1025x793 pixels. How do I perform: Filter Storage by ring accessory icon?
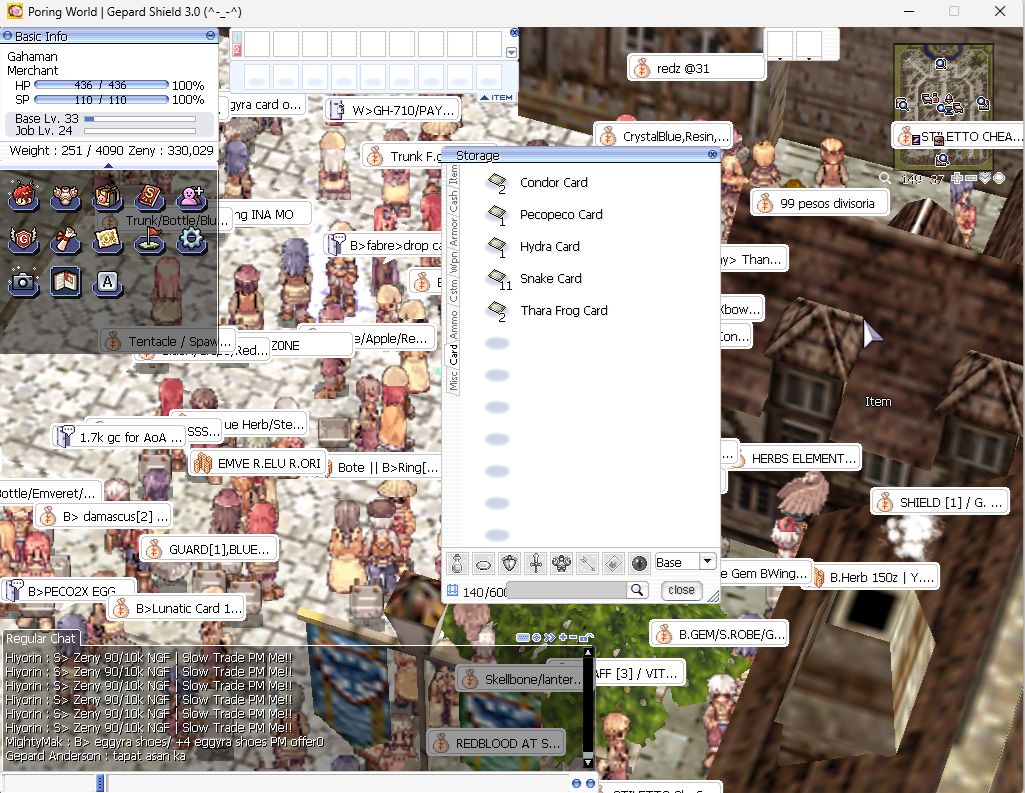tap(484, 563)
